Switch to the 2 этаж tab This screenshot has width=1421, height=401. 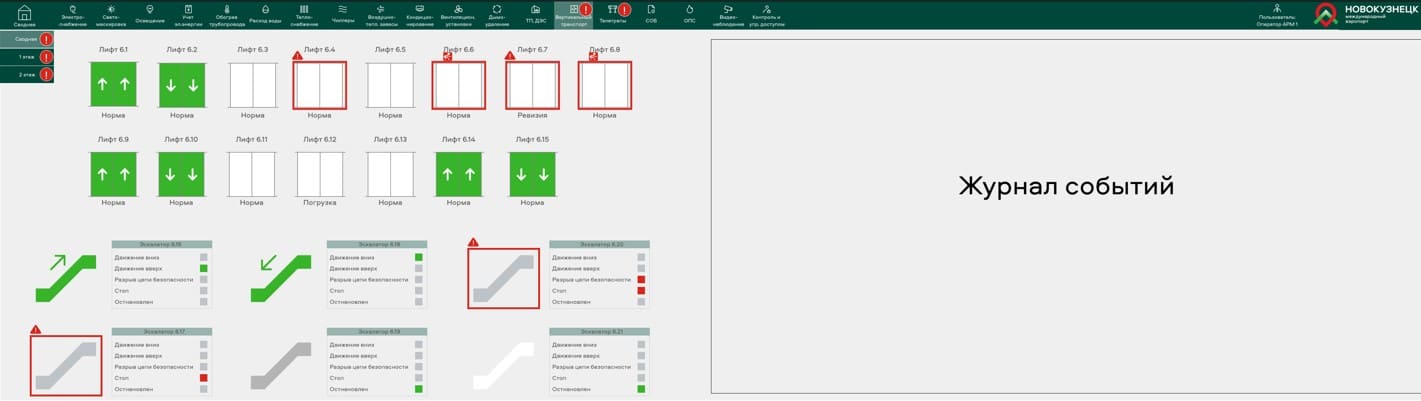[27, 74]
